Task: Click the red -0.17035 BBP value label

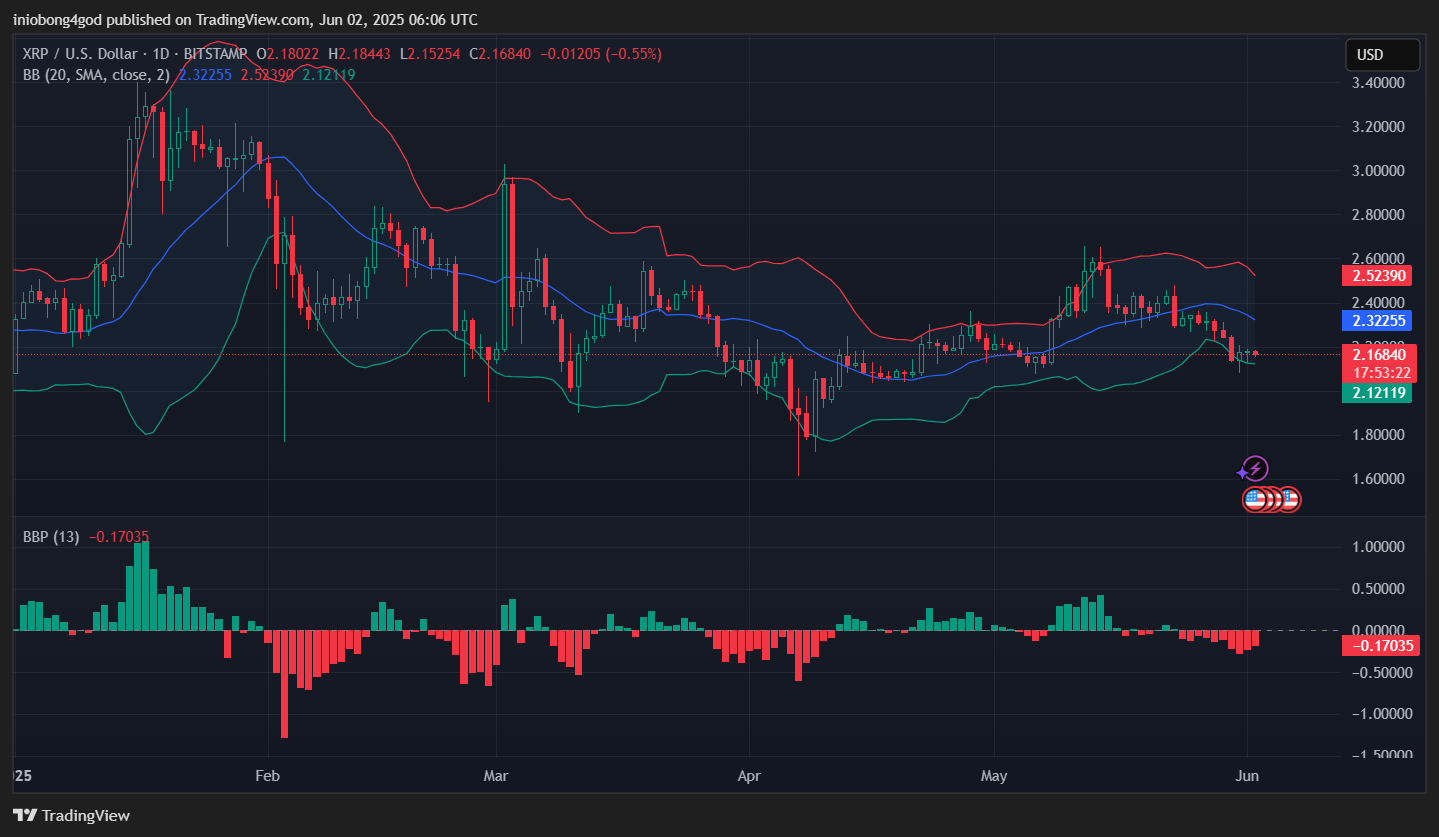Action: coord(1381,646)
